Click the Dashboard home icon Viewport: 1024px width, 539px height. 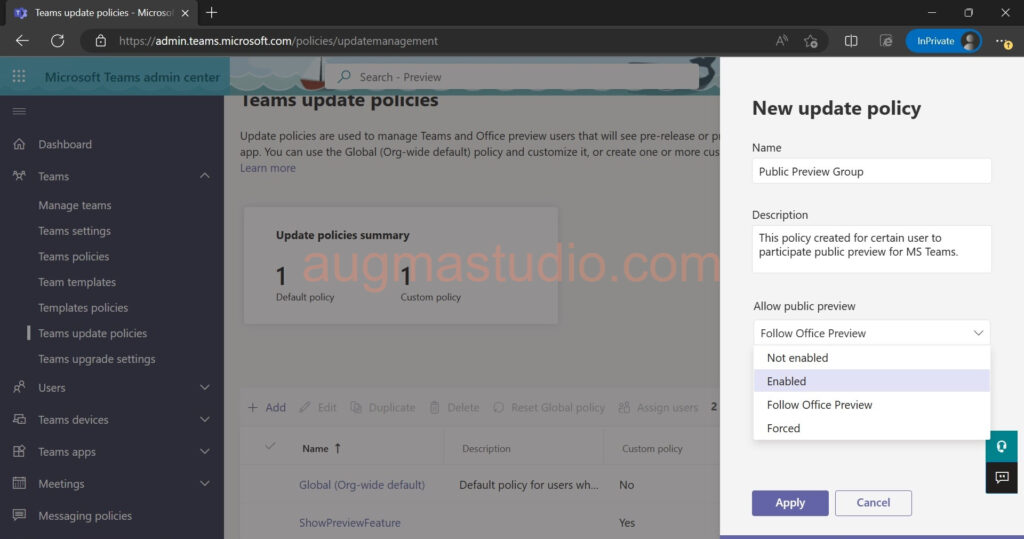(x=19, y=144)
